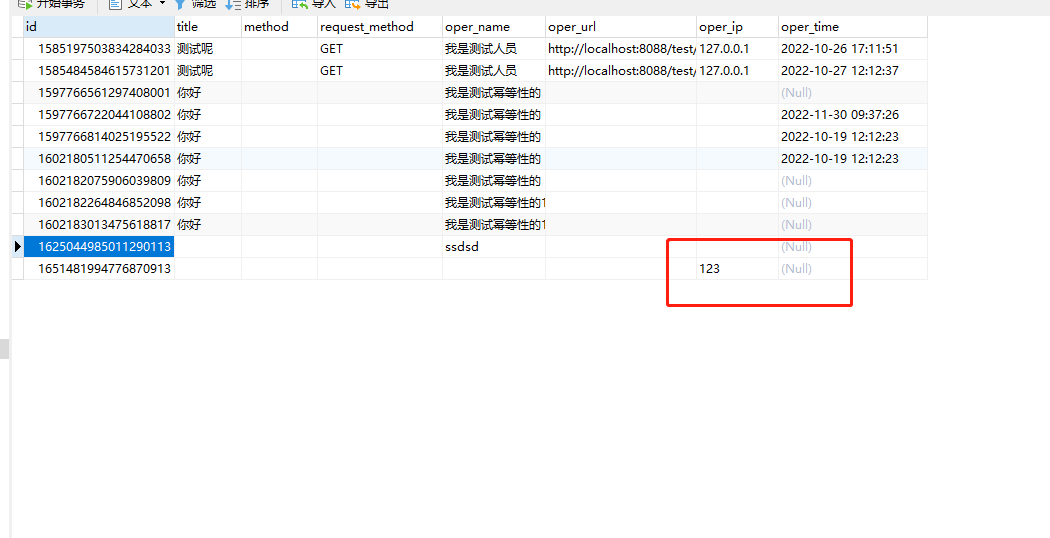Click the 排序 sort icon
This screenshot has width=1050, height=538.
(232, 4)
